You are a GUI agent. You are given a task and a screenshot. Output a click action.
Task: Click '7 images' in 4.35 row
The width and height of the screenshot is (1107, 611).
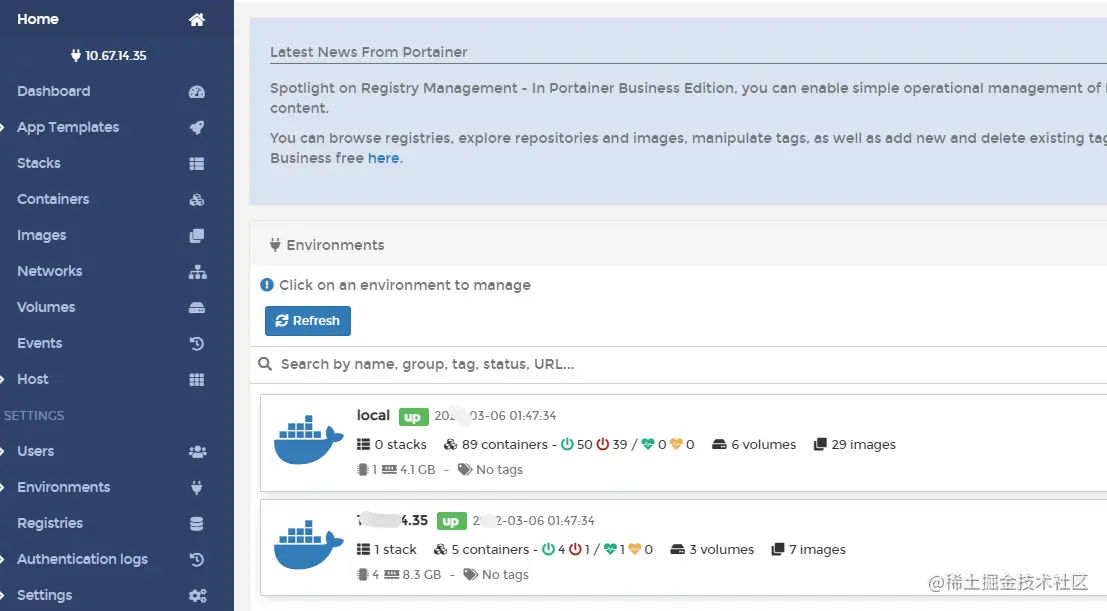pyautogui.click(x=817, y=550)
